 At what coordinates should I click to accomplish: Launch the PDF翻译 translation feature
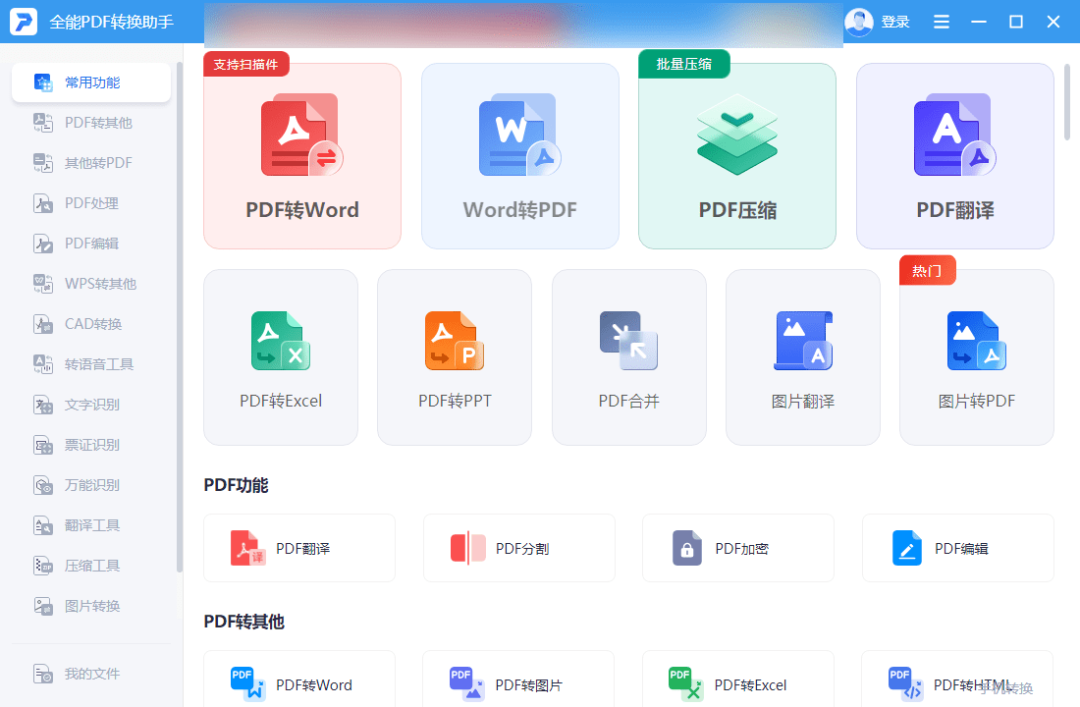coord(954,155)
